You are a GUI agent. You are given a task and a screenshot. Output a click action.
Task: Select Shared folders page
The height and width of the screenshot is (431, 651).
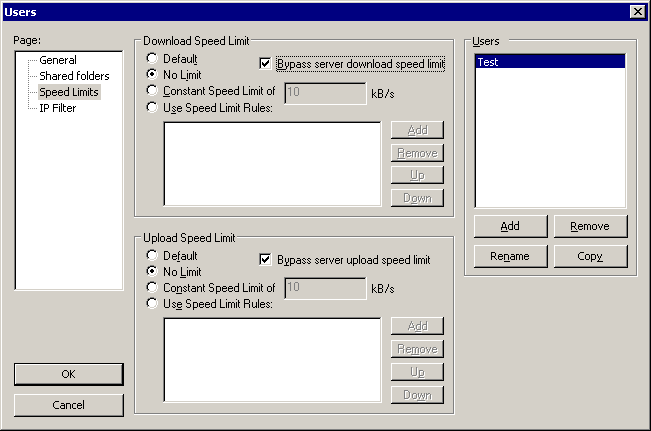(74, 76)
